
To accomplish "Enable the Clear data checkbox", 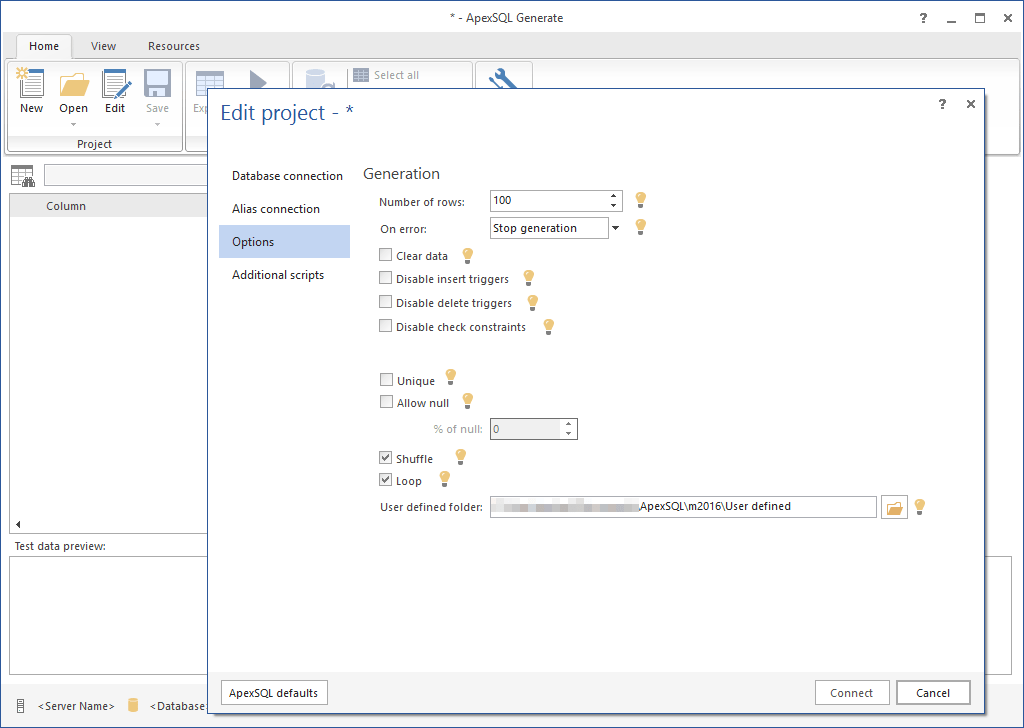I will (x=385, y=255).
